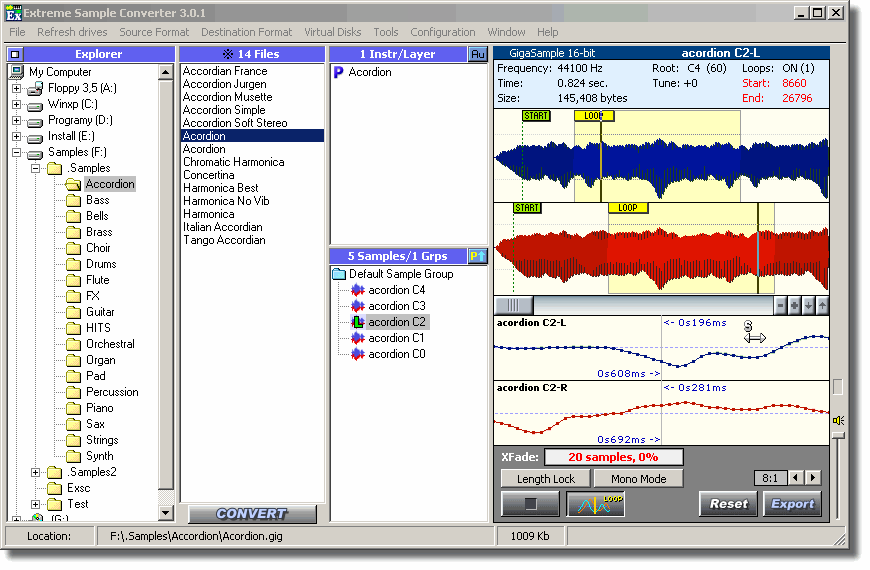Viewport: 870px width, 570px height.
Task: Open the Virtual Disks menu
Action: [332, 32]
